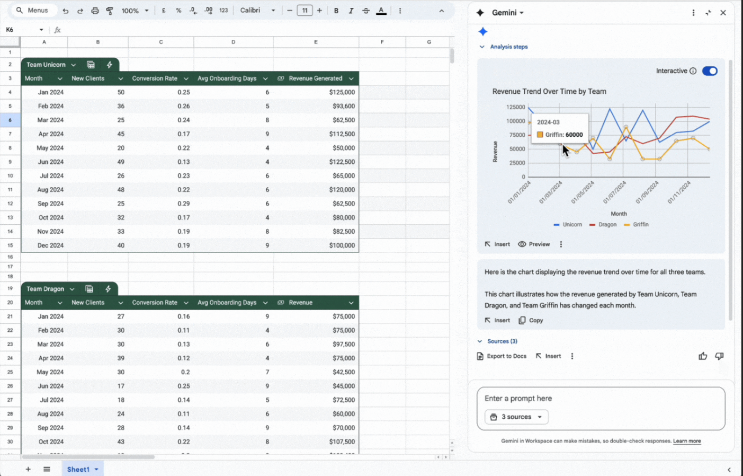The image size is (743, 476).
Task: Format as percent
Action: click(x=178, y=10)
